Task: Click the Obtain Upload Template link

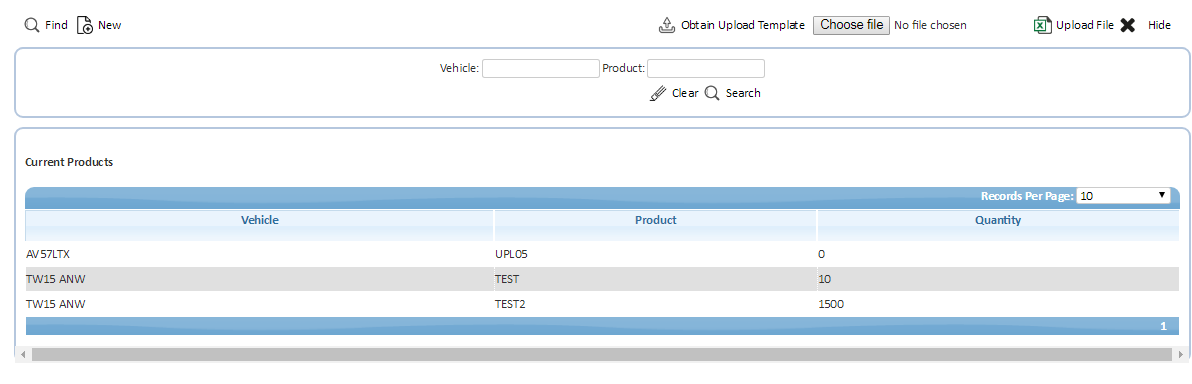Action: click(743, 25)
